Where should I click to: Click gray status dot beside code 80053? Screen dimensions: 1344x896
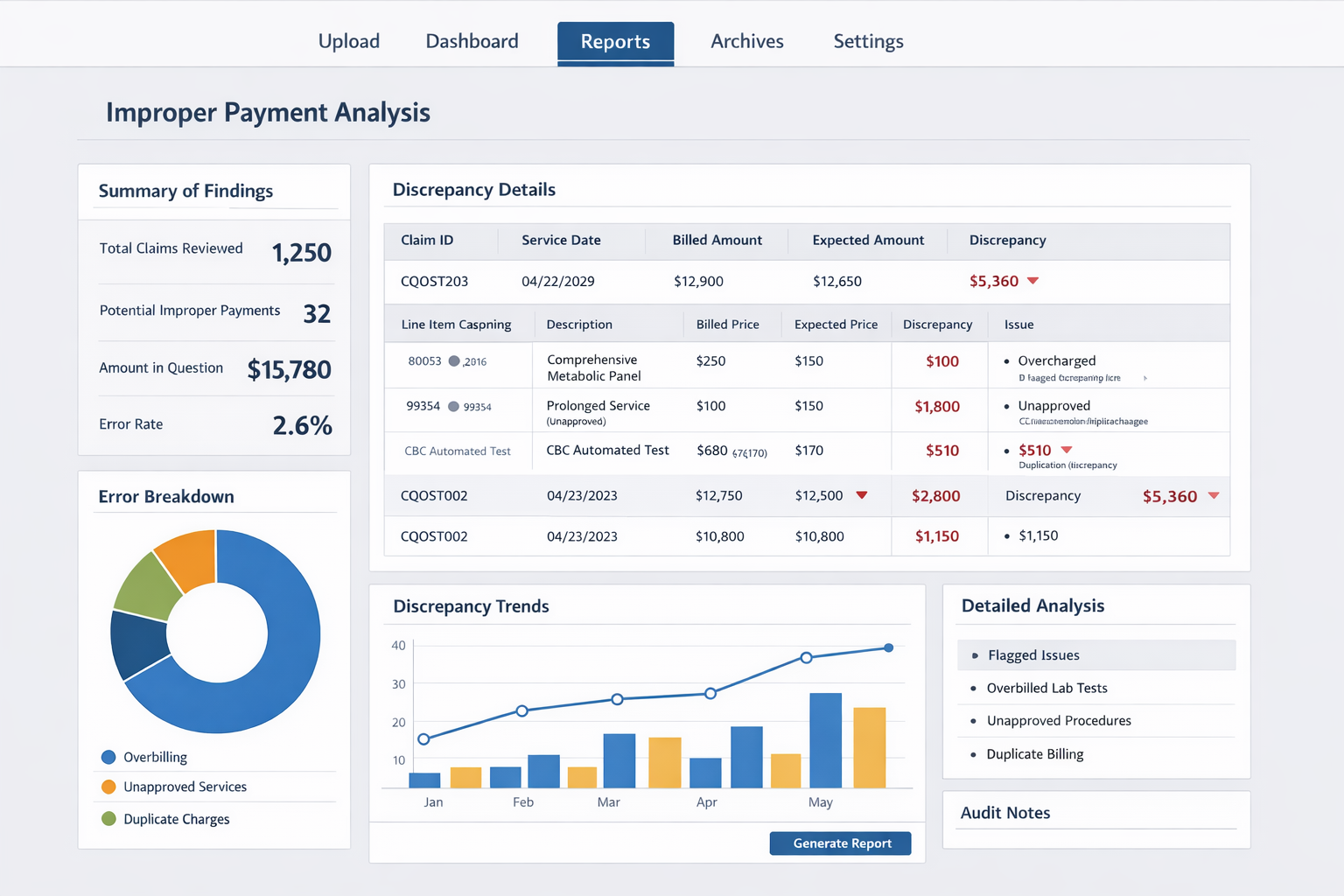[x=454, y=361]
